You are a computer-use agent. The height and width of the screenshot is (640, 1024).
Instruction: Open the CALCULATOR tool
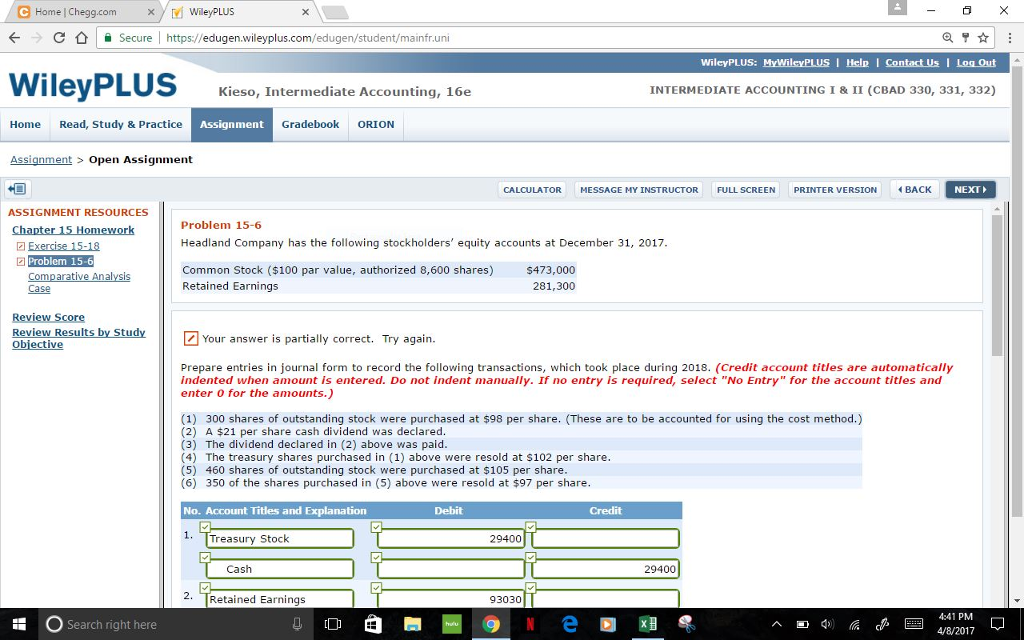[532, 189]
